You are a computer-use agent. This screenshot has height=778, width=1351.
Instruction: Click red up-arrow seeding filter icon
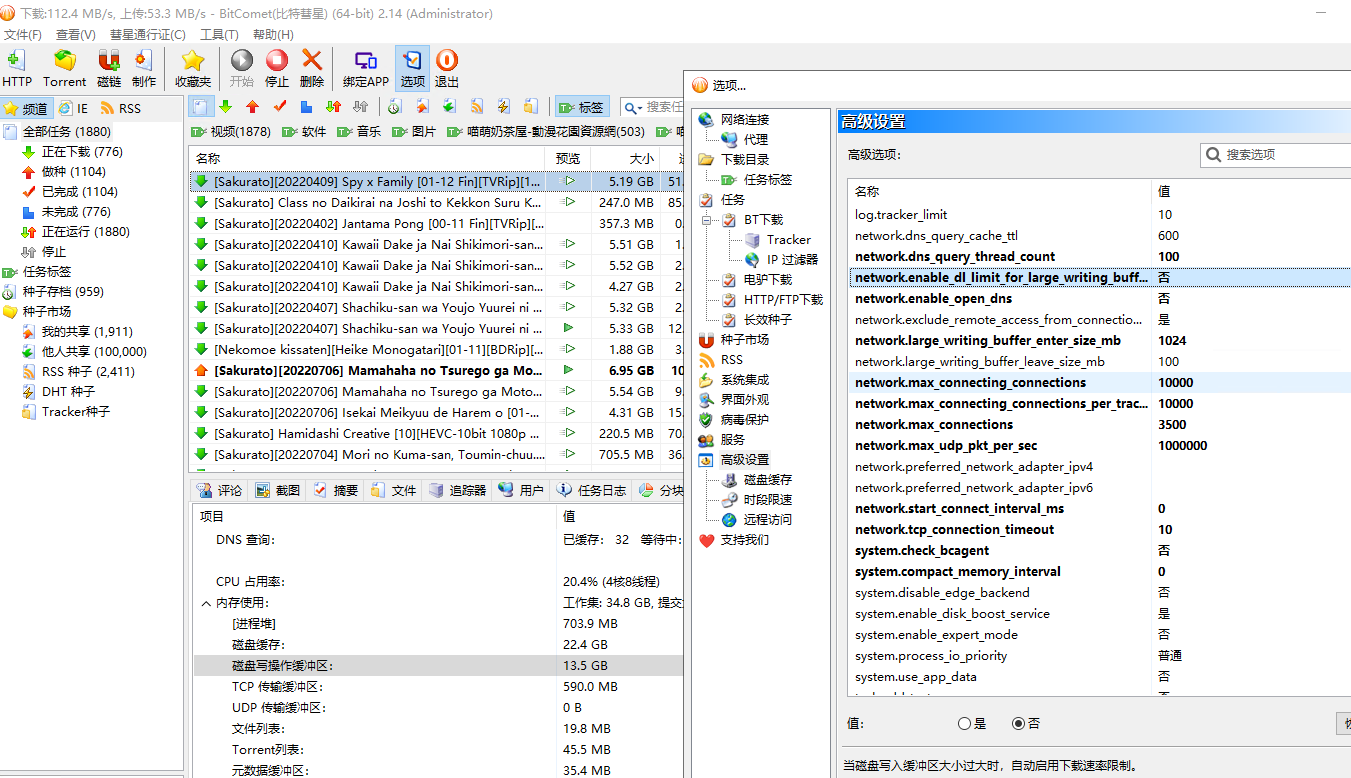click(253, 106)
